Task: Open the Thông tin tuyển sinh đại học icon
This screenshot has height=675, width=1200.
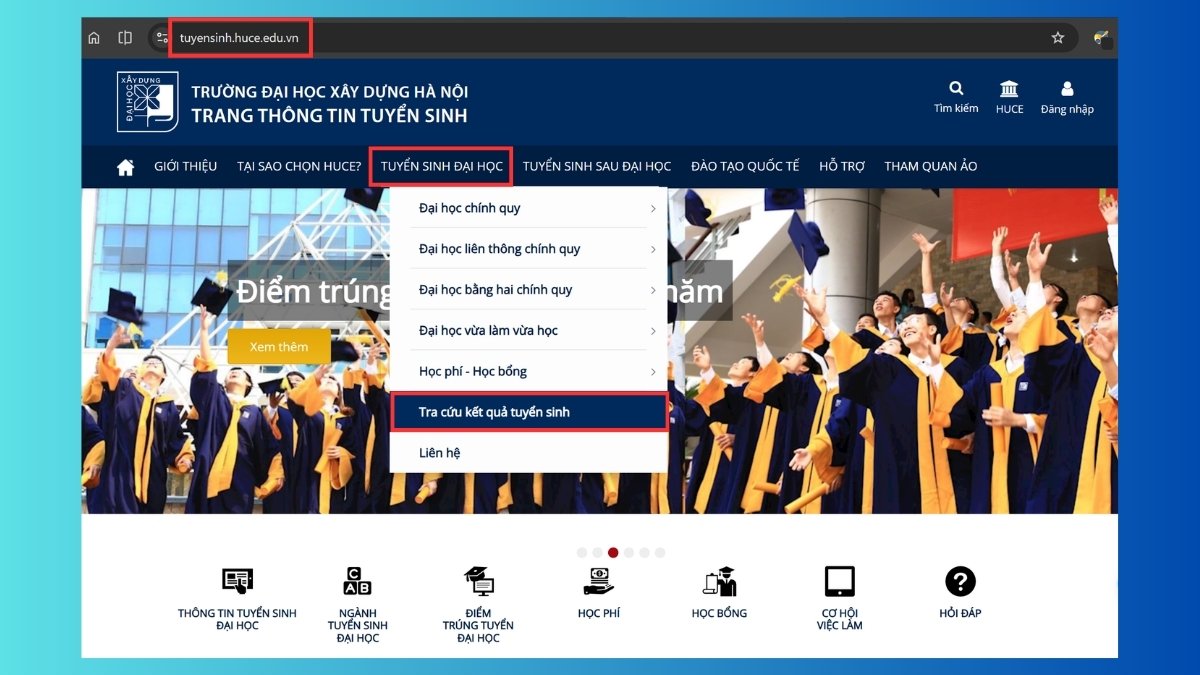Action: [237, 580]
